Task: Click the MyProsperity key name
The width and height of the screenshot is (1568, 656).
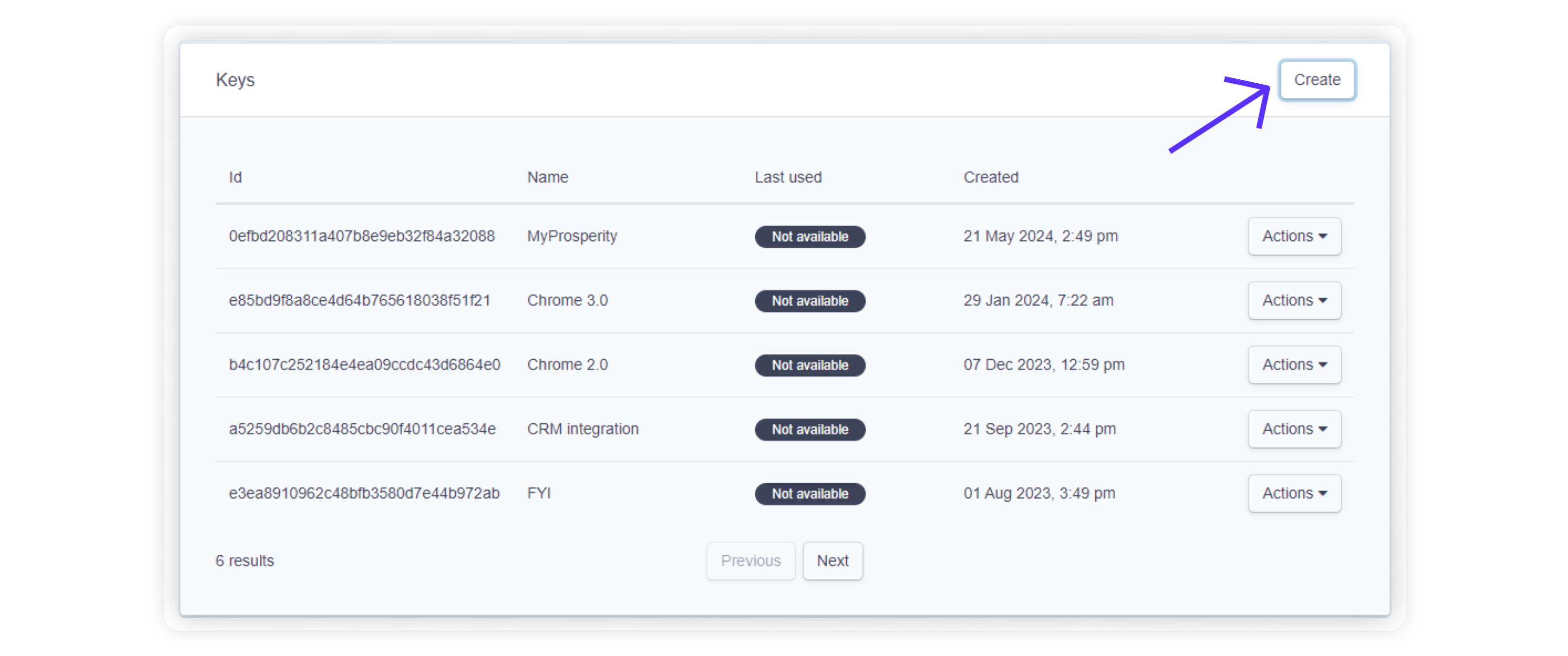Action: click(572, 237)
